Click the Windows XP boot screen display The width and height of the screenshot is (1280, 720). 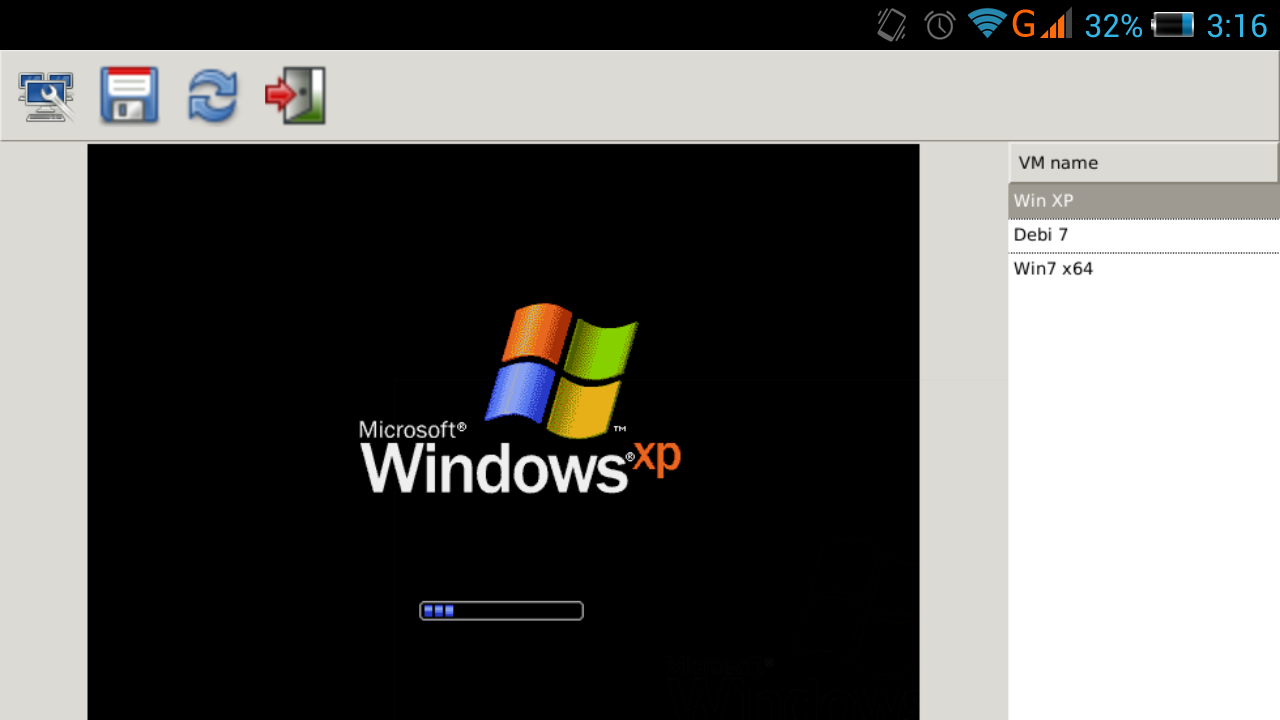(503, 432)
